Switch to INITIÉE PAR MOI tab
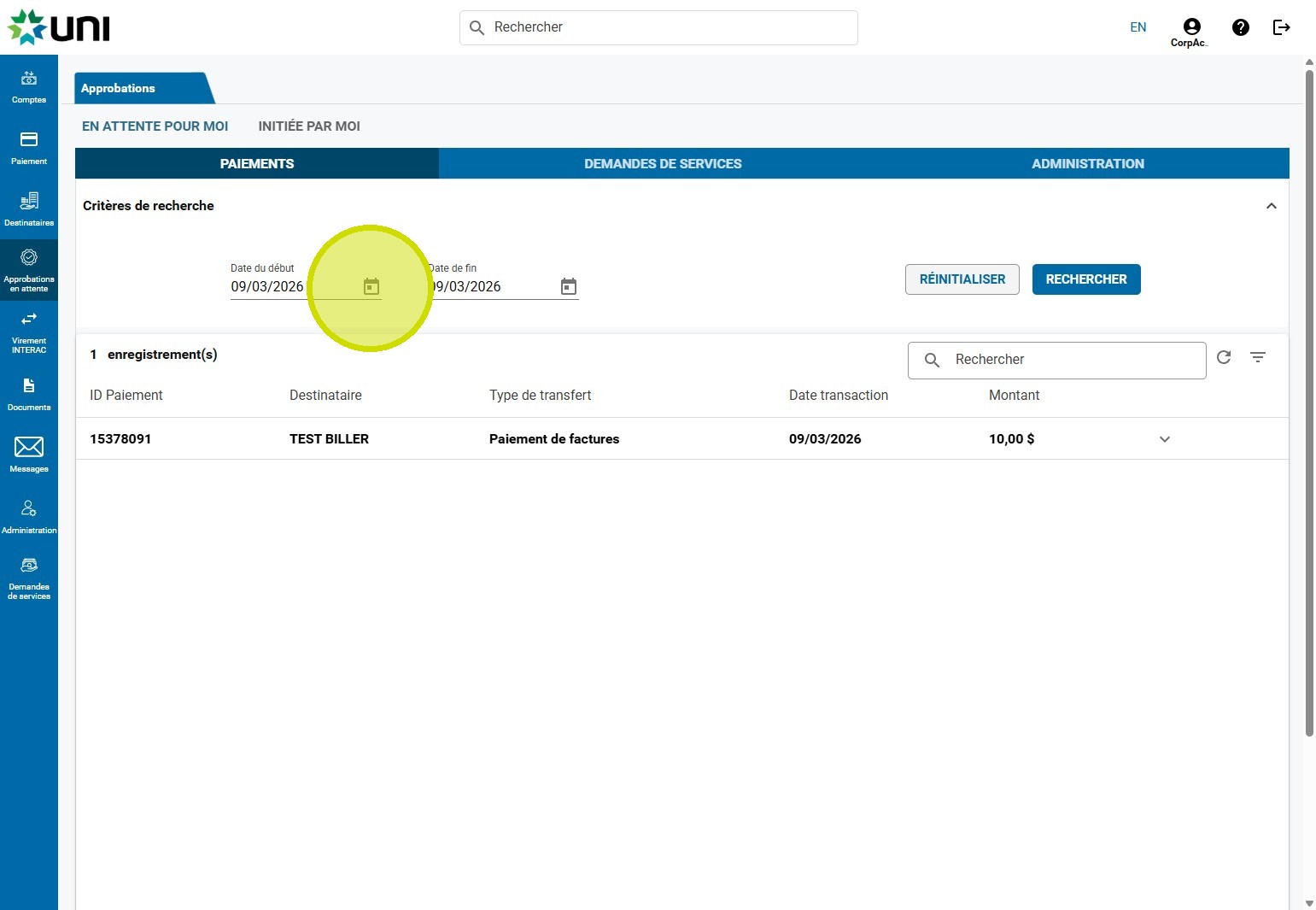 click(x=309, y=126)
